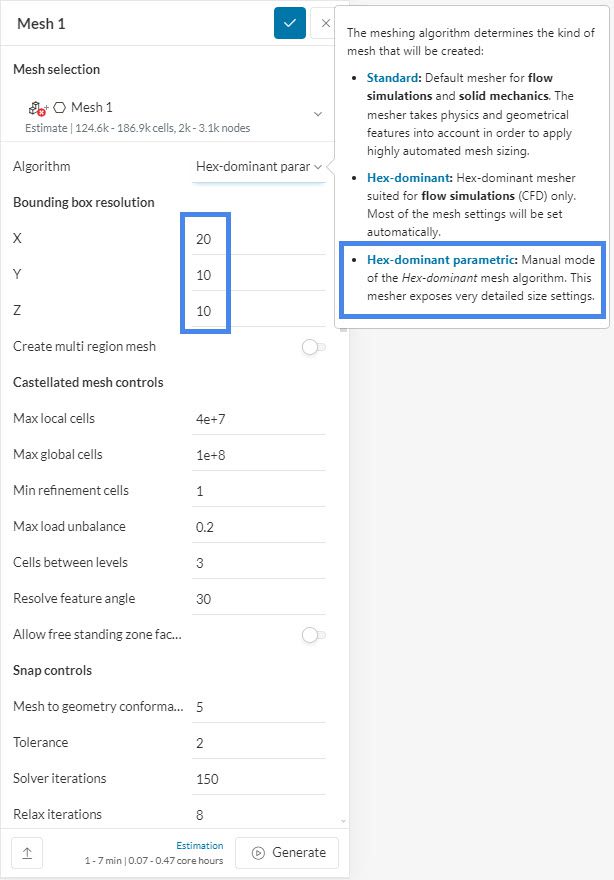Click the Resolve feature angle field
The width and height of the screenshot is (614, 880).
coord(258,599)
